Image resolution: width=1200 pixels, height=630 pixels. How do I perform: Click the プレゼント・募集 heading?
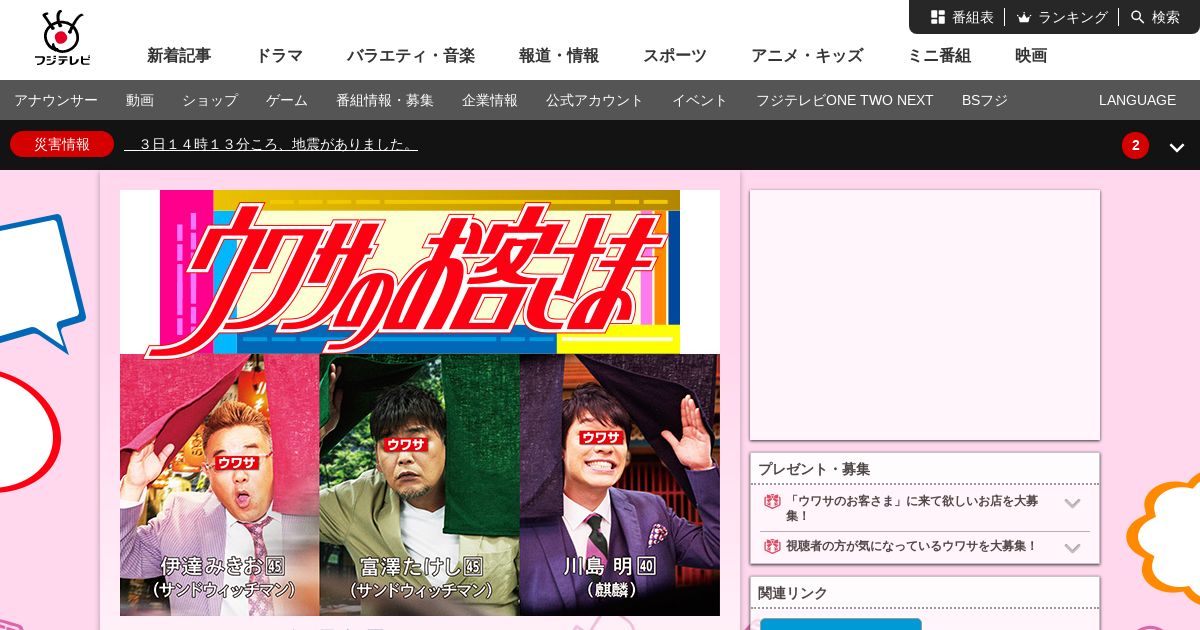pos(814,469)
